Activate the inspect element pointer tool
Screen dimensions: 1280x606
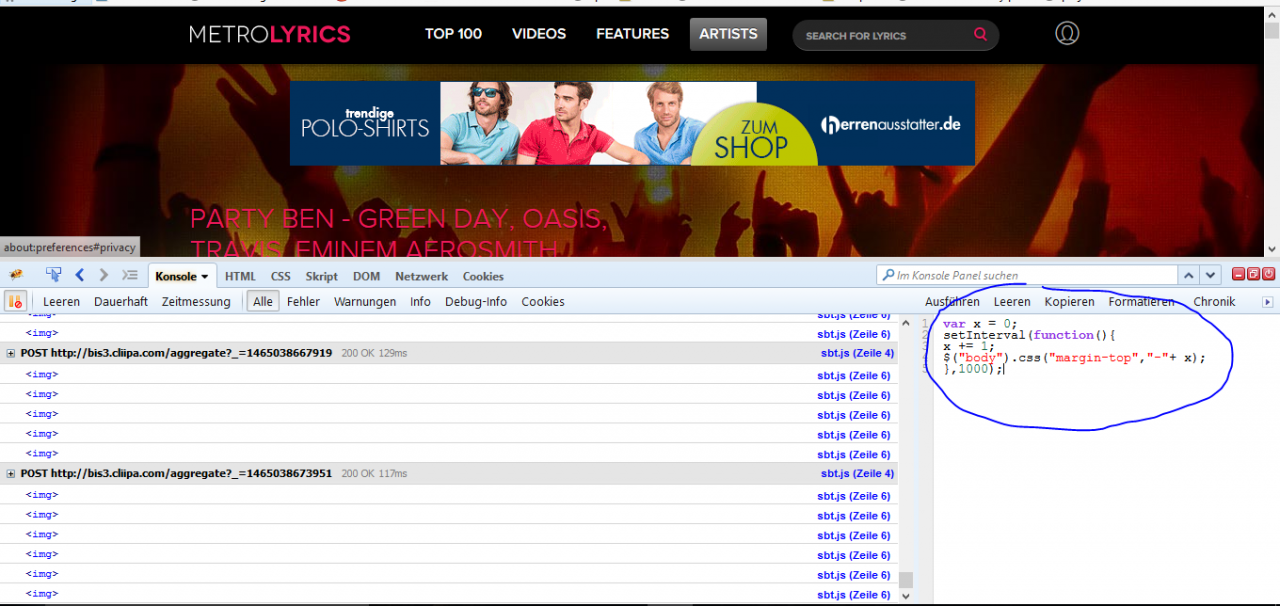tap(54, 275)
